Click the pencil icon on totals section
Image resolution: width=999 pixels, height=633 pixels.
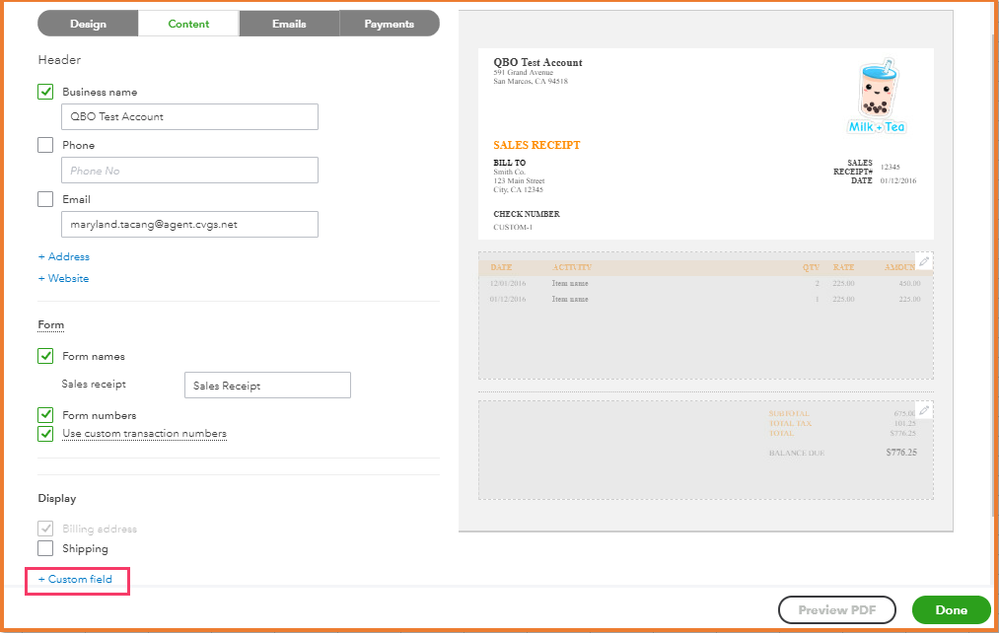[x=924, y=411]
